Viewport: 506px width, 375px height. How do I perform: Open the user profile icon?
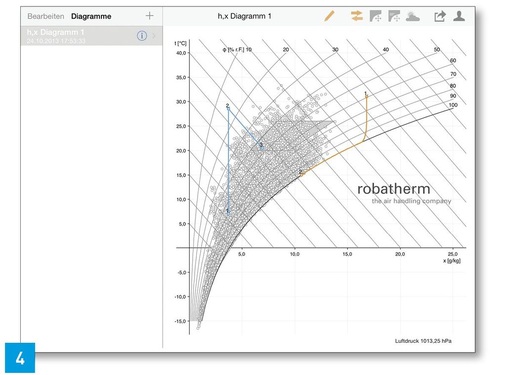[459, 16]
